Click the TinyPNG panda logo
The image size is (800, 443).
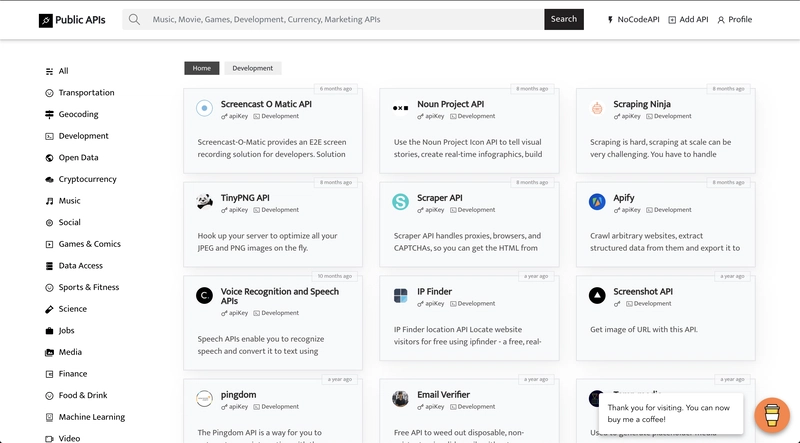[204, 202]
